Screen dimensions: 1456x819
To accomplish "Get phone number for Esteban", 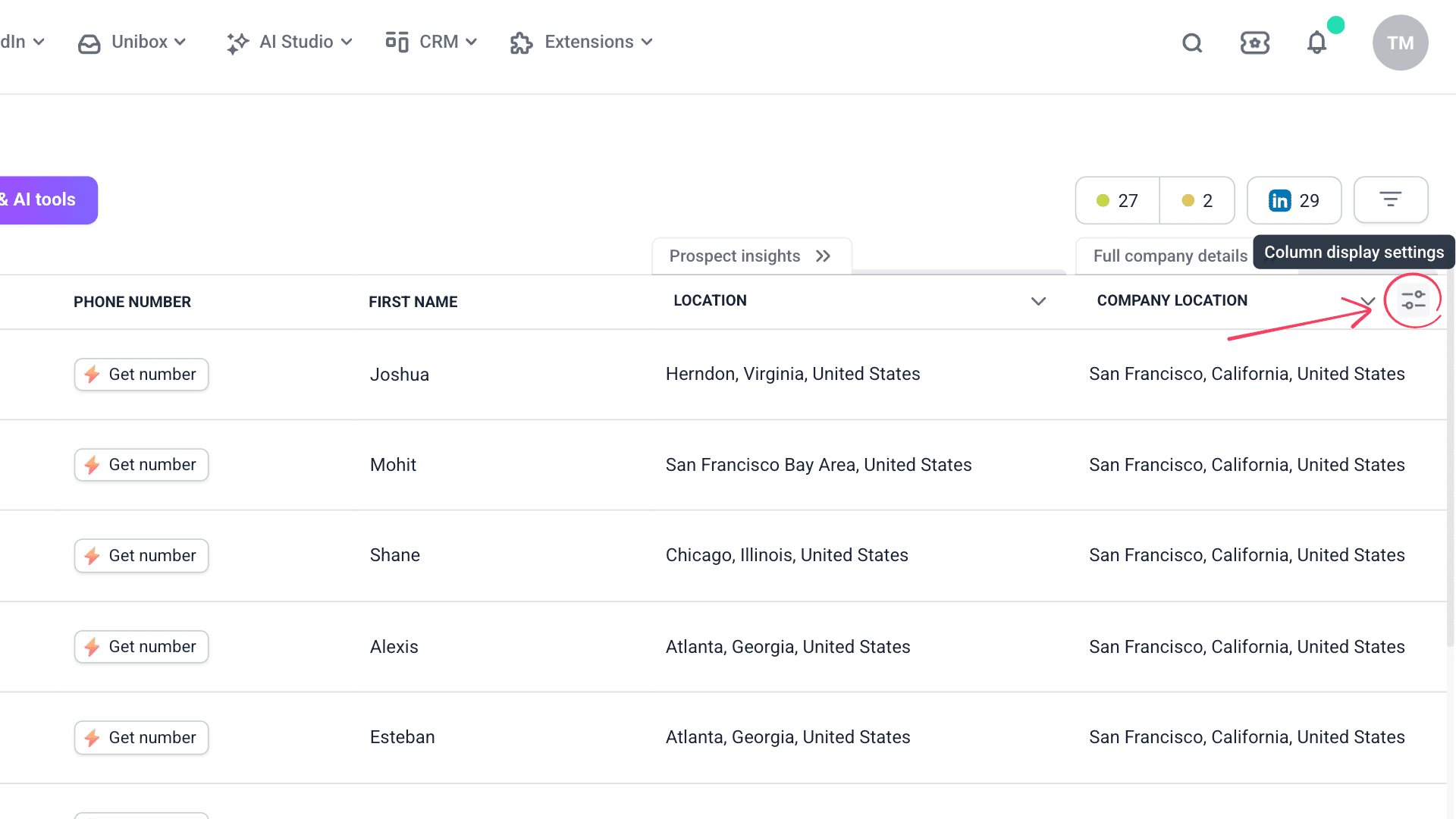I will 141,738.
